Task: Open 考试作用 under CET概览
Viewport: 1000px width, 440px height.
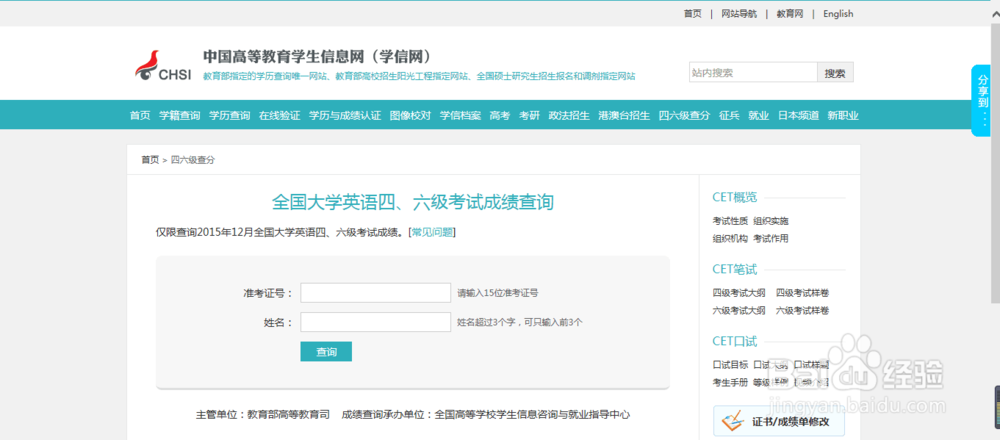Action: (x=770, y=238)
